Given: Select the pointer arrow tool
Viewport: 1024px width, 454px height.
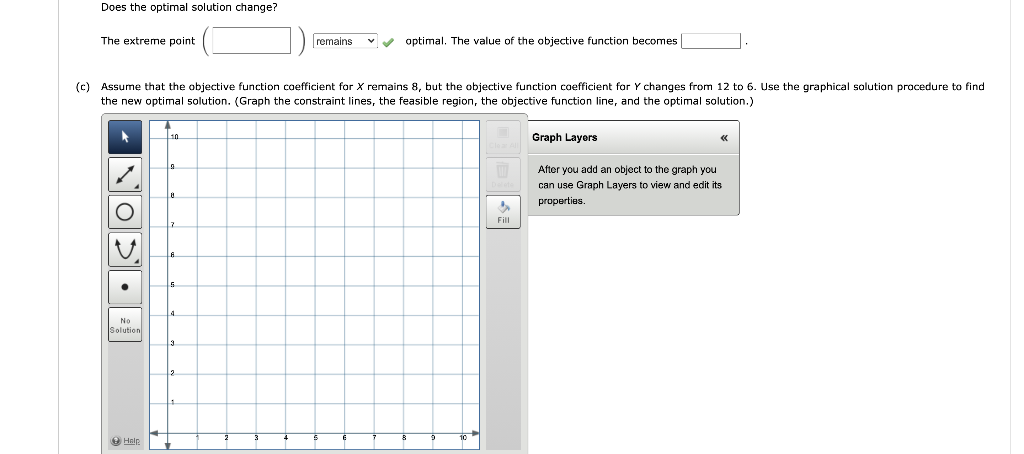Looking at the screenshot, I should tap(125, 137).
